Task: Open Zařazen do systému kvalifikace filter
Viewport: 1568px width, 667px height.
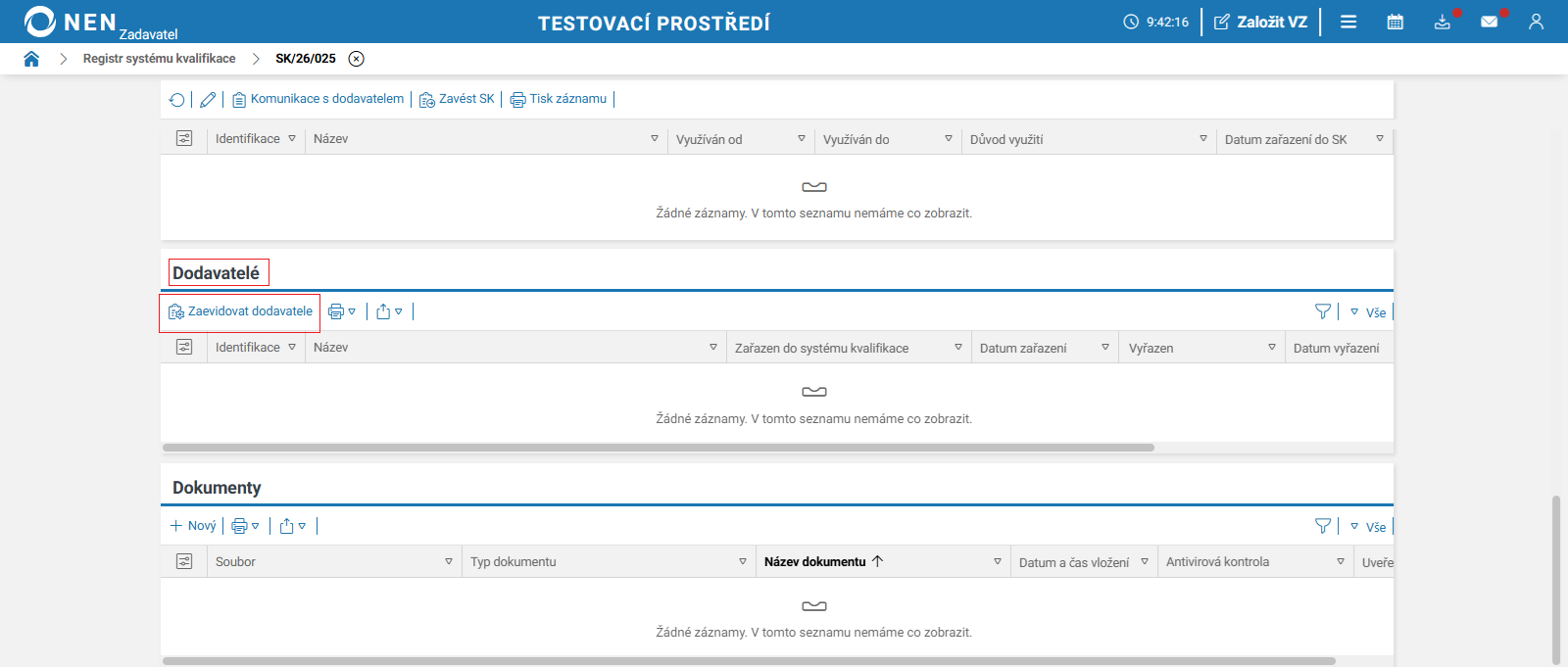Action: point(958,347)
